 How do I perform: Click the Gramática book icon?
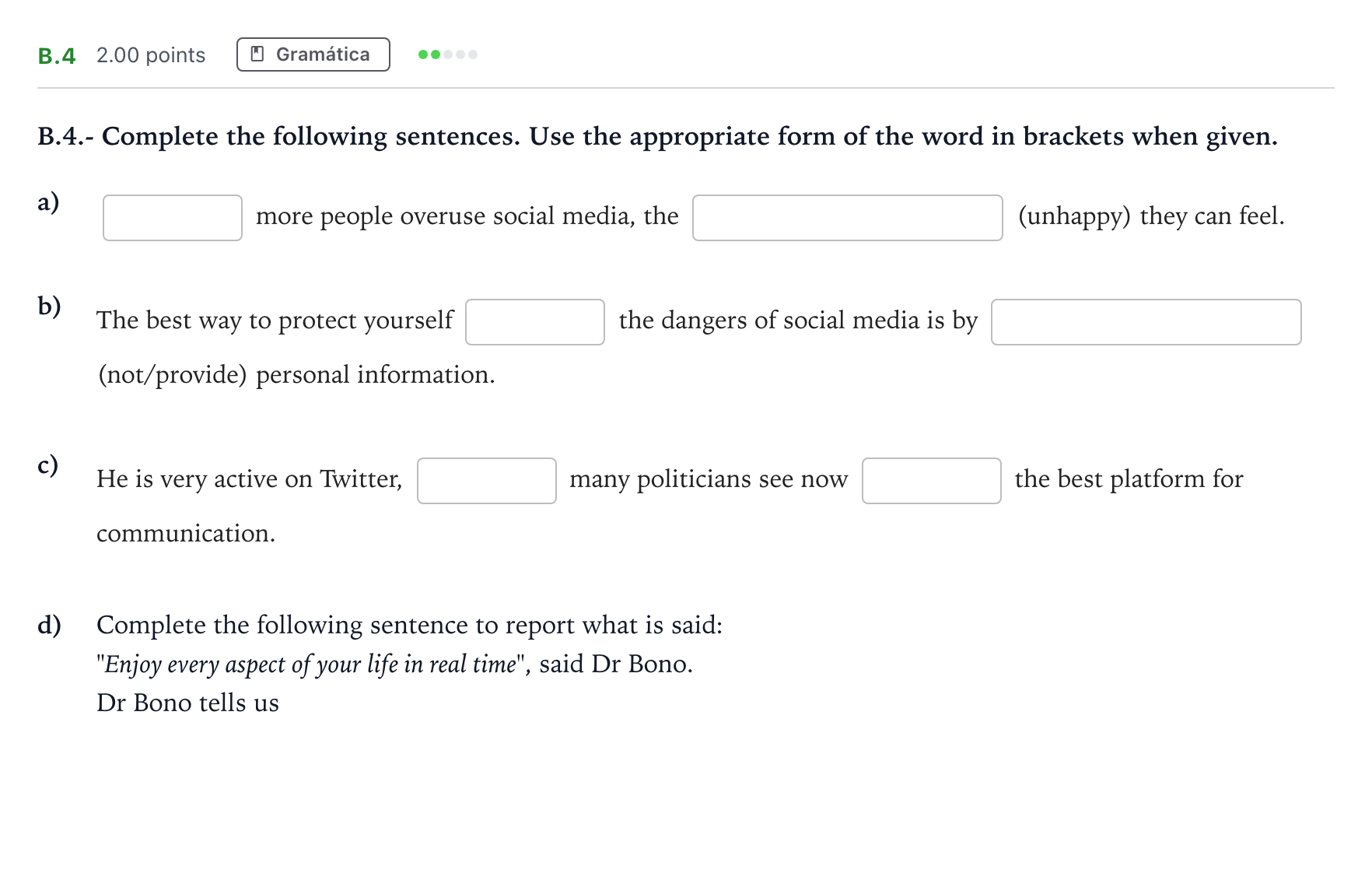[x=257, y=54]
